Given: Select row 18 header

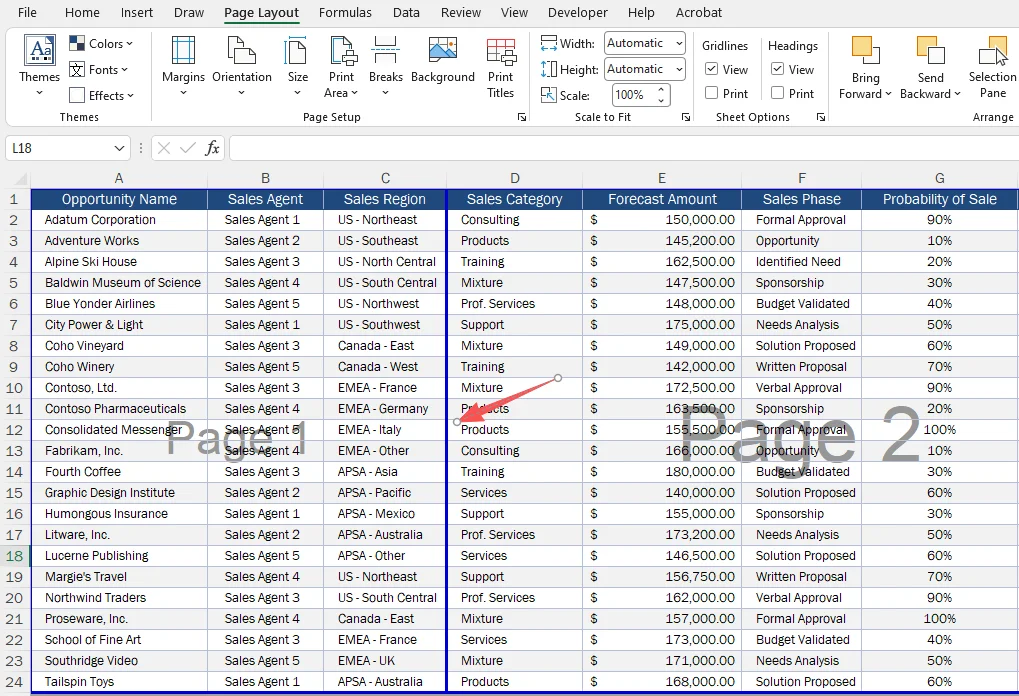Looking at the screenshot, I should tap(15, 556).
